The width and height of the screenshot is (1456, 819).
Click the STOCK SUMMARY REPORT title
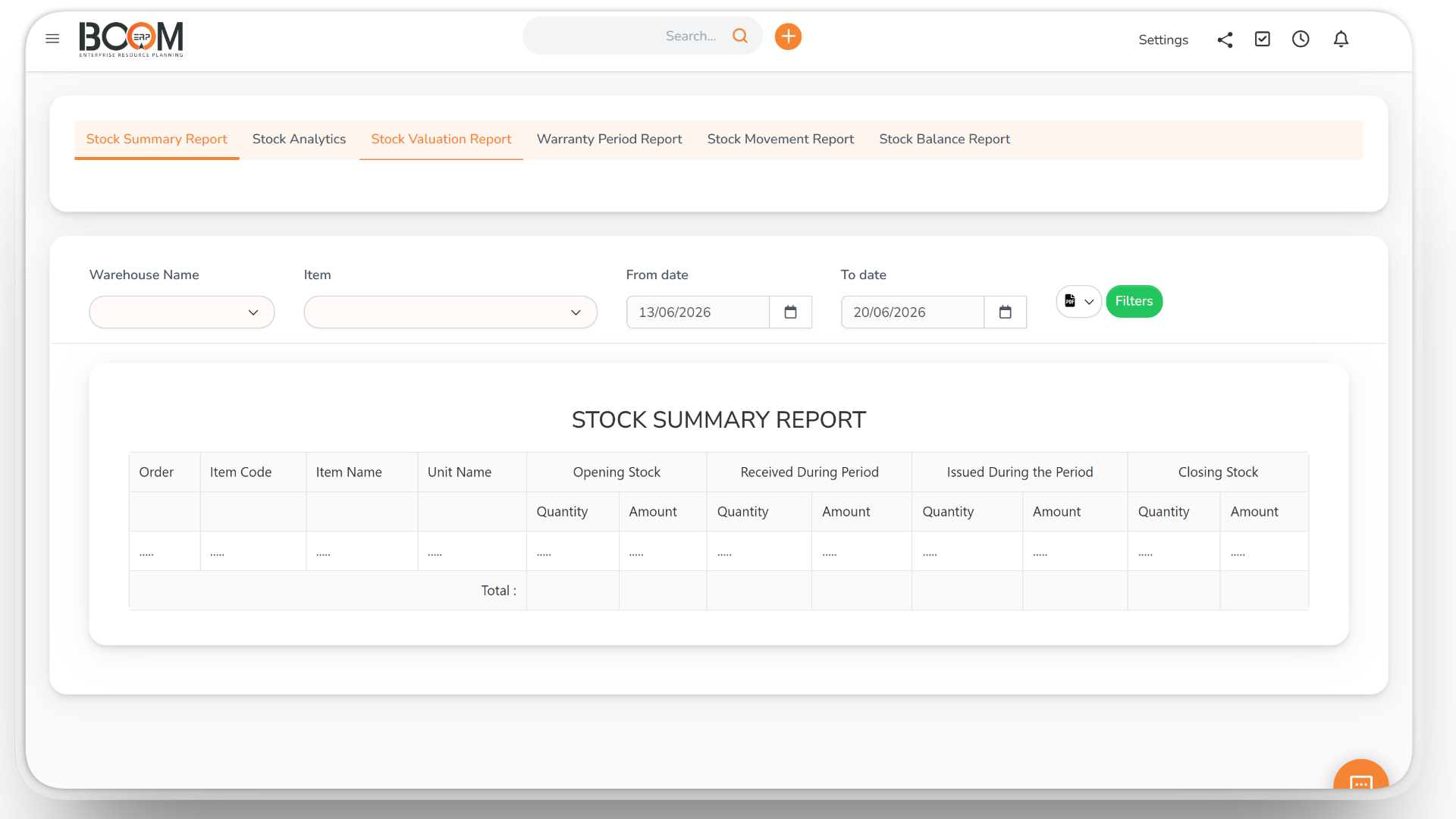pyautogui.click(x=718, y=419)
